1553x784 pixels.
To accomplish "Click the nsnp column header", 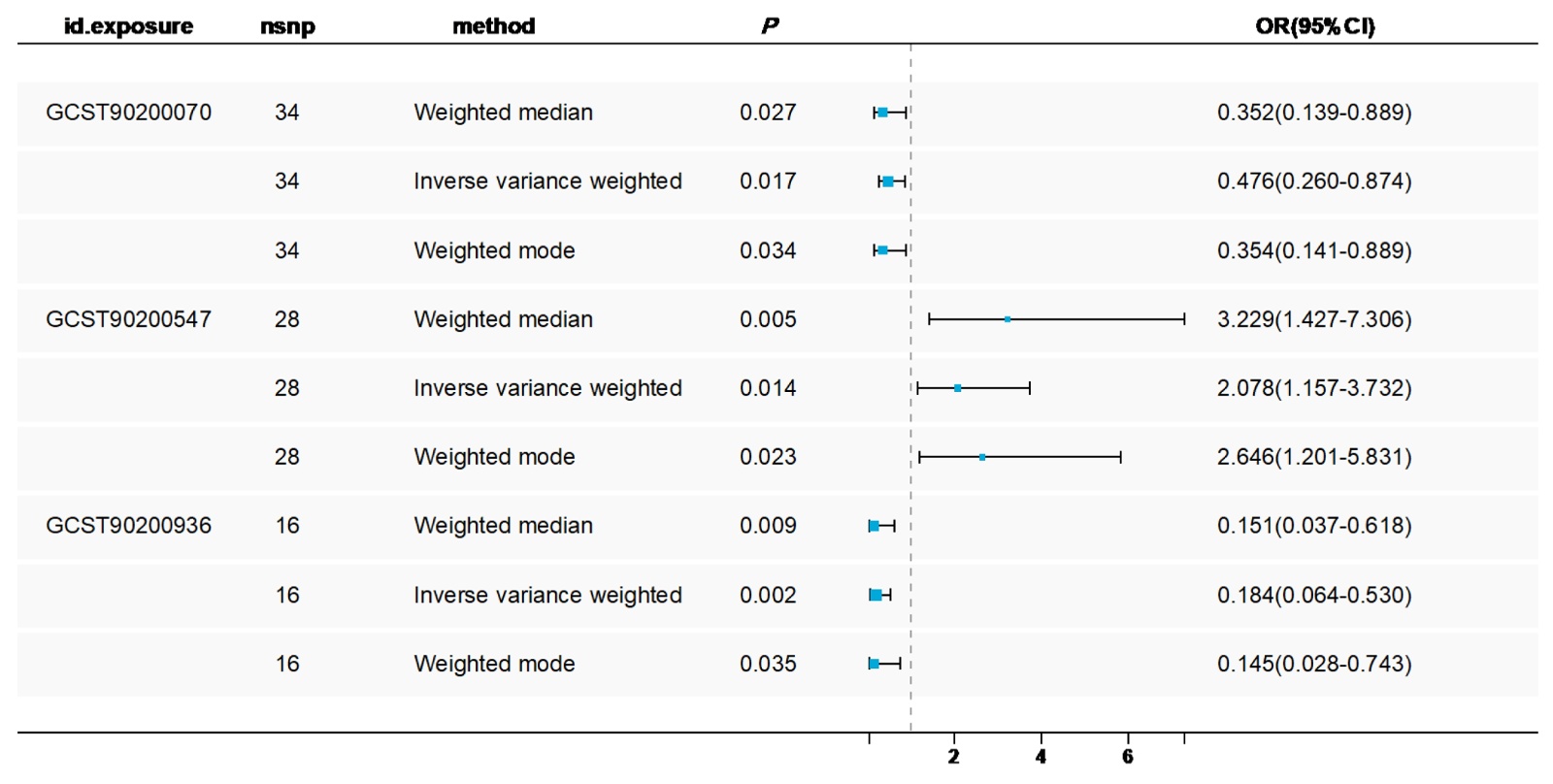I will tap(287, 26).
